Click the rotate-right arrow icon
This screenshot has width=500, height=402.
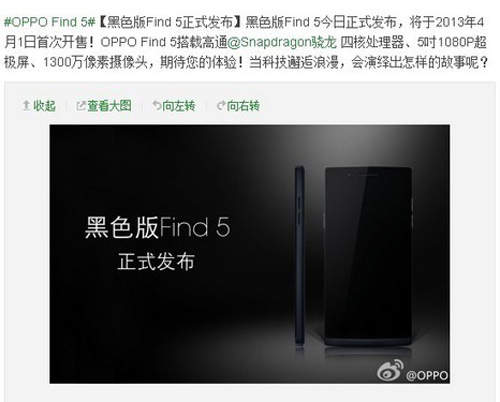pos(221,106)
